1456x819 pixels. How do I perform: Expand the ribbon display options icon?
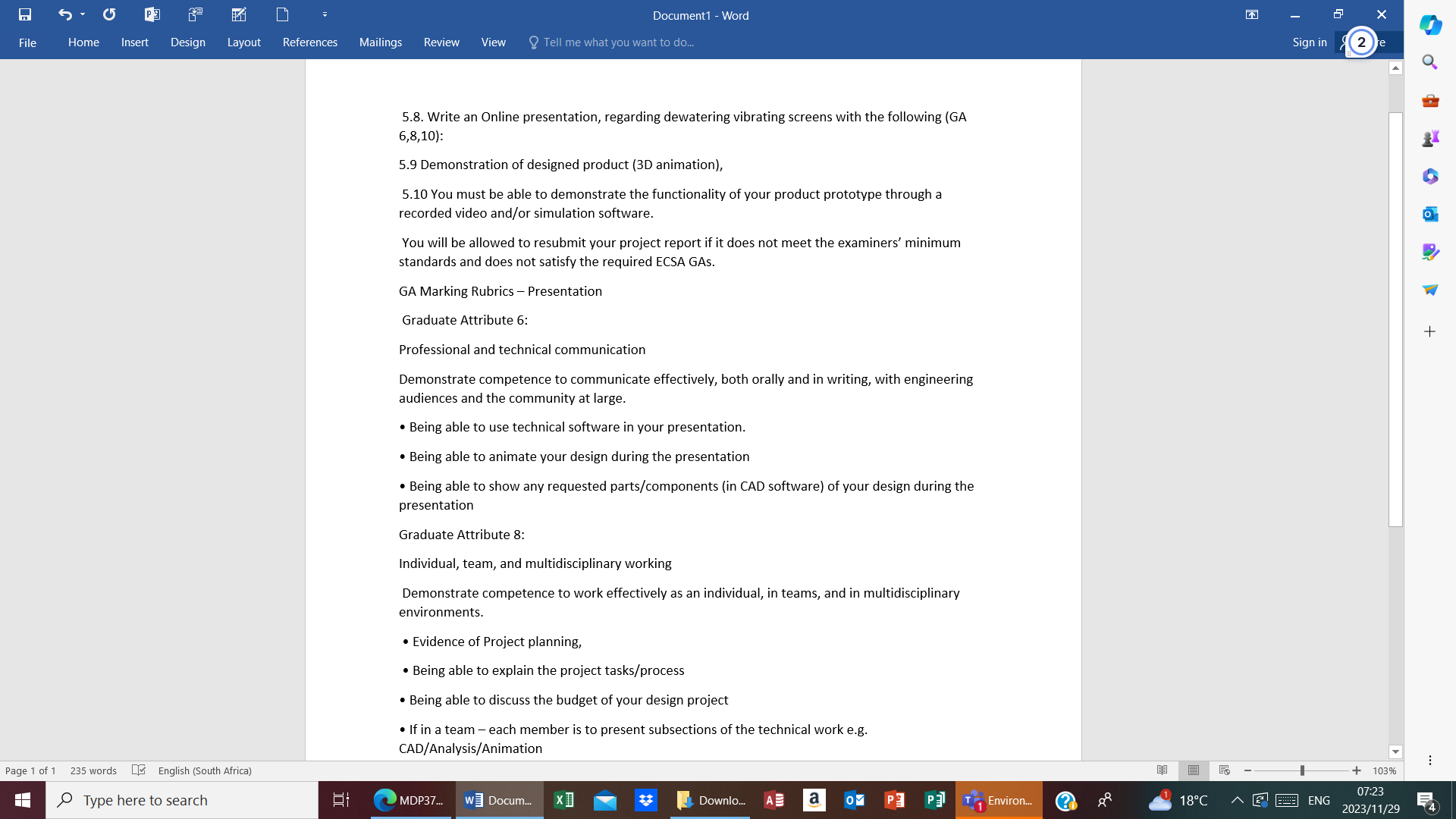(x=1253, y=14)
